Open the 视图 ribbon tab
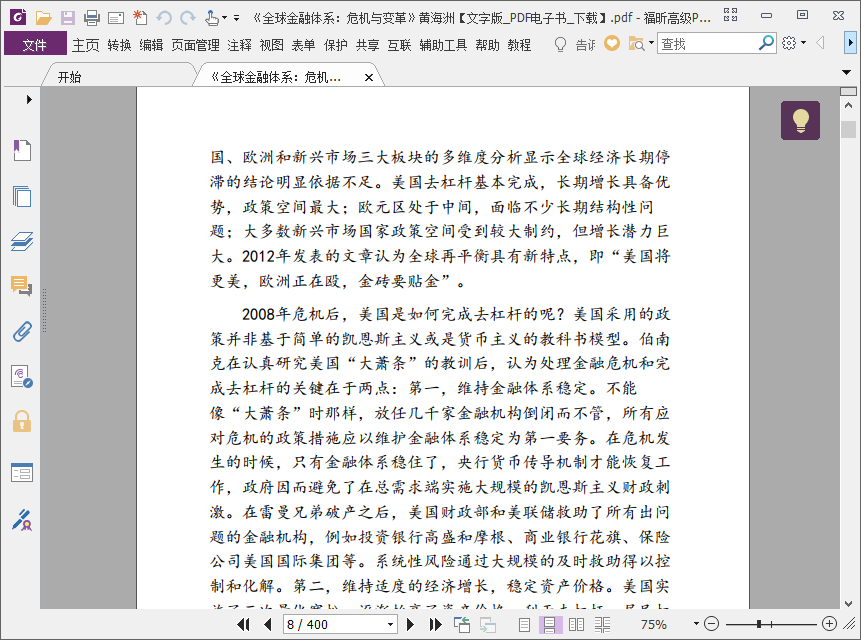Screen dimensions: 861x640 (271, 45)
